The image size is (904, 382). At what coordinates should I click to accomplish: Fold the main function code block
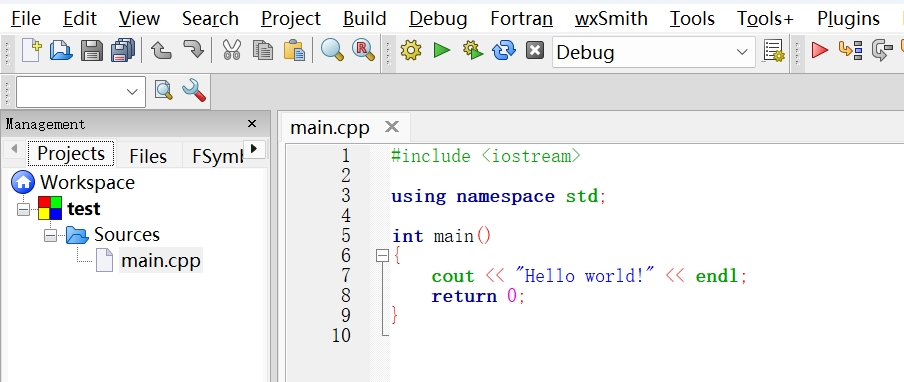pos(382,256)
